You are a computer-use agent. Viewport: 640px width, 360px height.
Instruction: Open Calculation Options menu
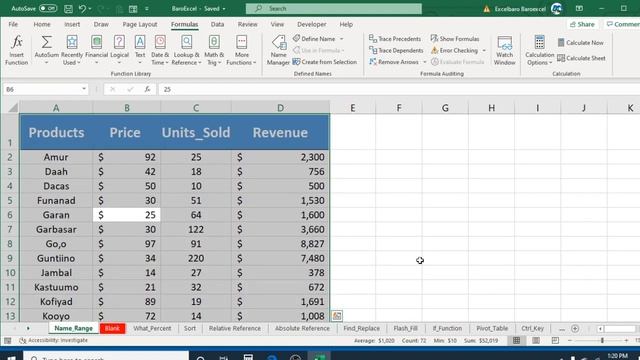(539, 50)
